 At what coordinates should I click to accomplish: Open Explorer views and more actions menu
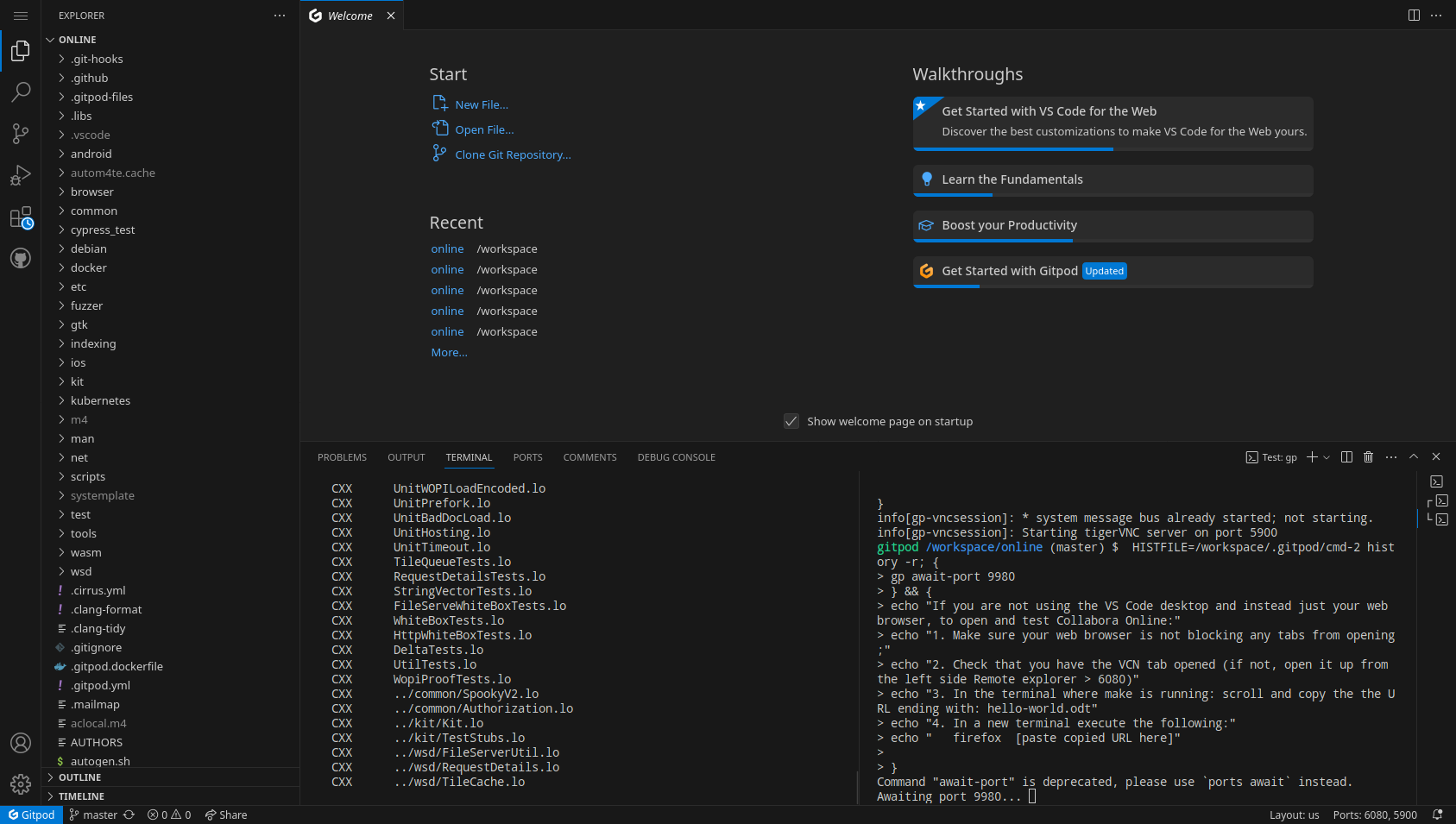[x=280, y=16]
